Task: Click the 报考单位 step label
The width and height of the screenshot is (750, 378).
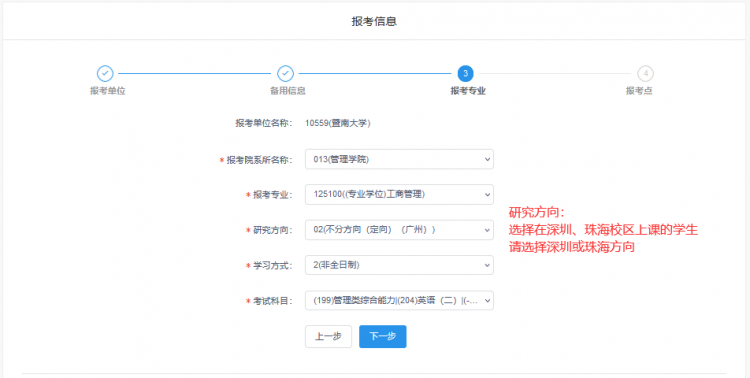Action: [x=108, y=91]
